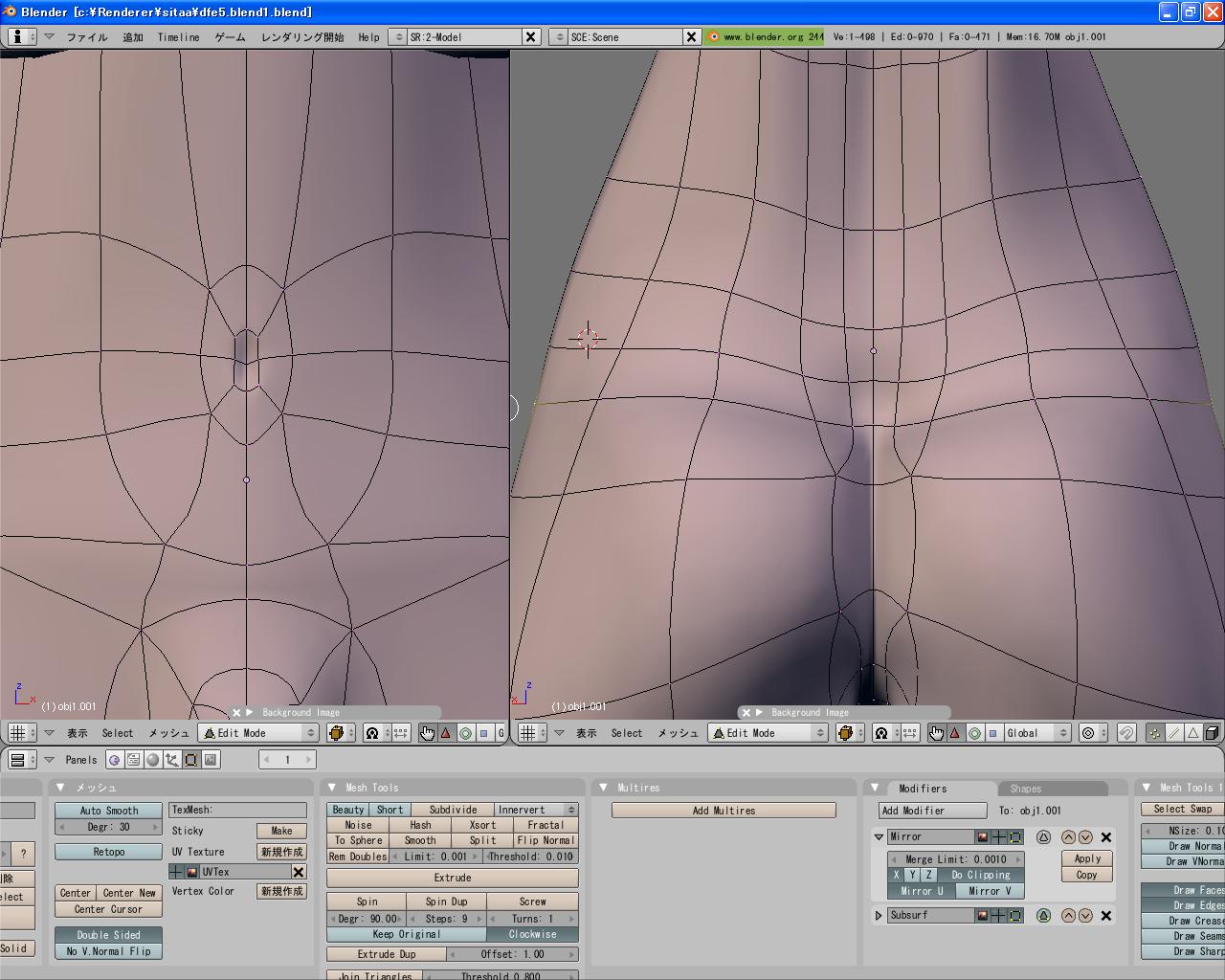This screenshot has height=980, width=1225.
Task: Toggle Double Sided mesh option
Action: (x=108, y=935)
